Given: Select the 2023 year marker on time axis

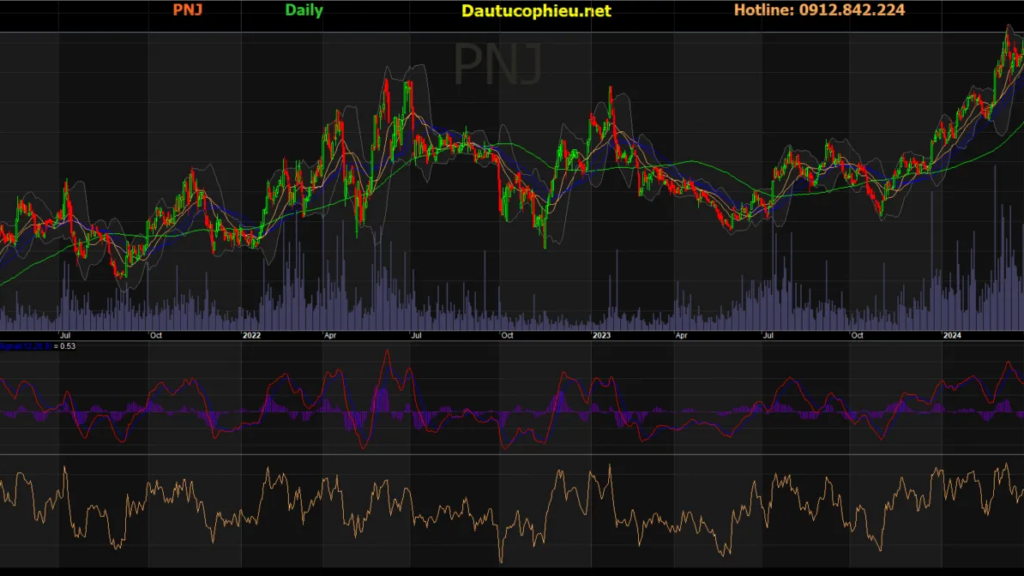Looking at the screenshot, I should pyautogui.click(x=602, y=337).
